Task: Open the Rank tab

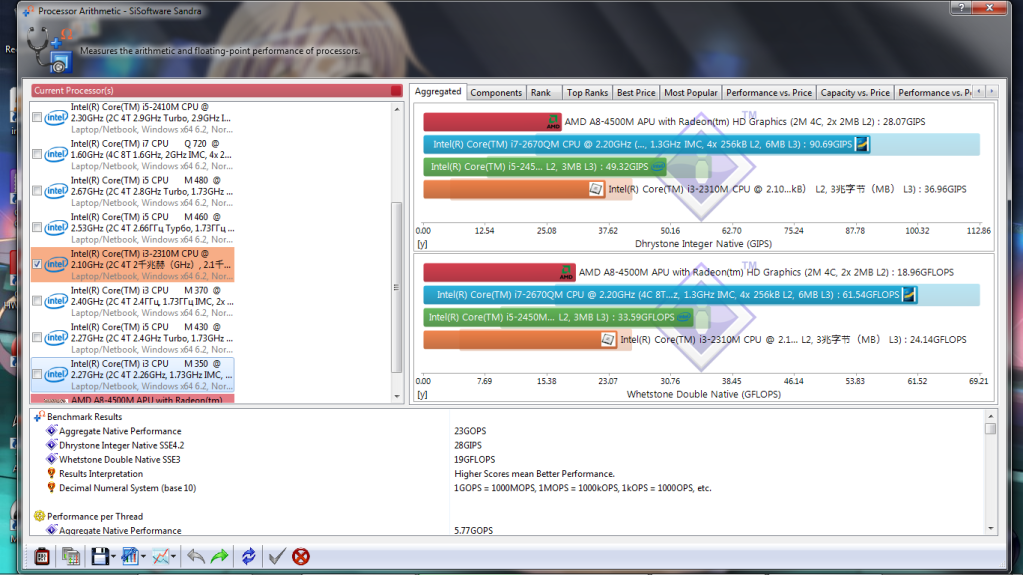Action: point(541,93)
